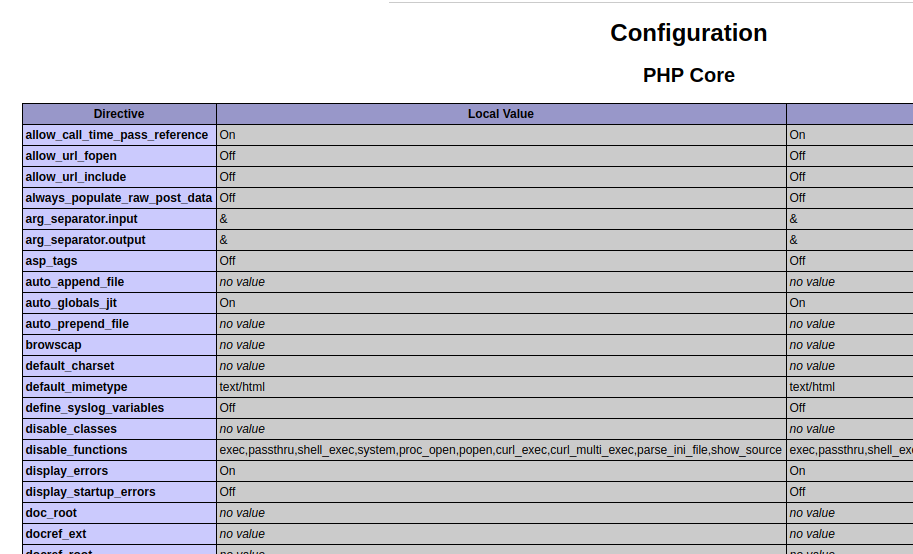The width and height of the screenshot is (913, 554).
Task: Select the allow_call_time_pass_reference directive name
Action: pos(117,135)
